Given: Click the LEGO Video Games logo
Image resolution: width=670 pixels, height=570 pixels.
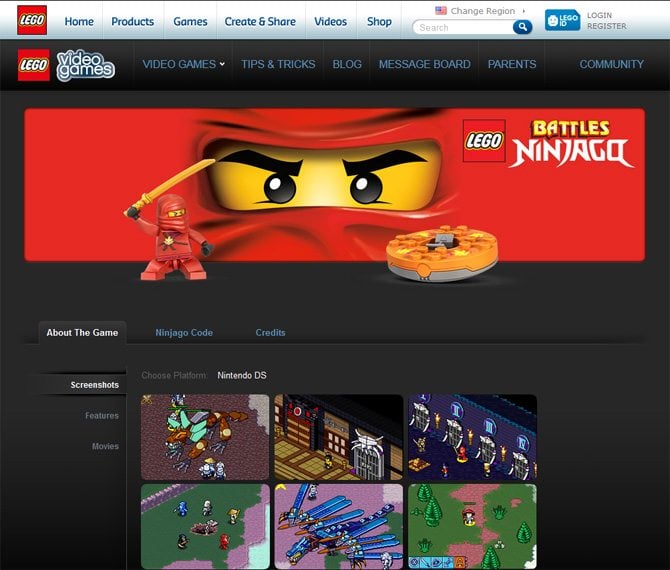Looking at the screenshot, I should (x=66, y=65).
